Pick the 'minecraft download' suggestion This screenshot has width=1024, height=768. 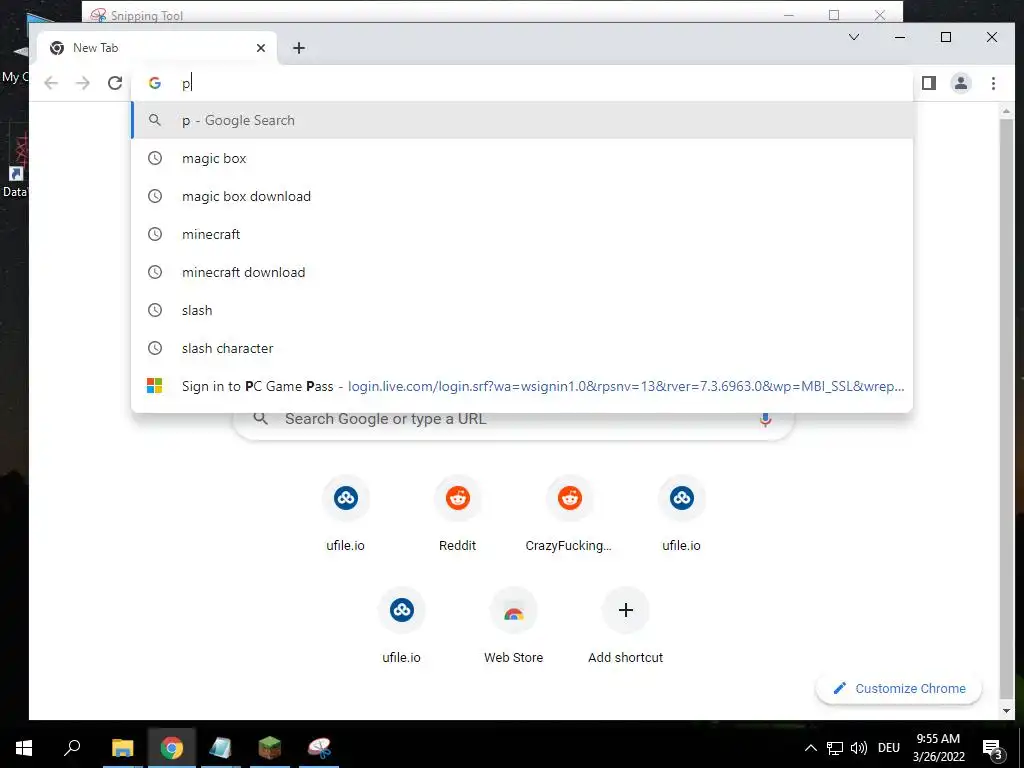522,272
